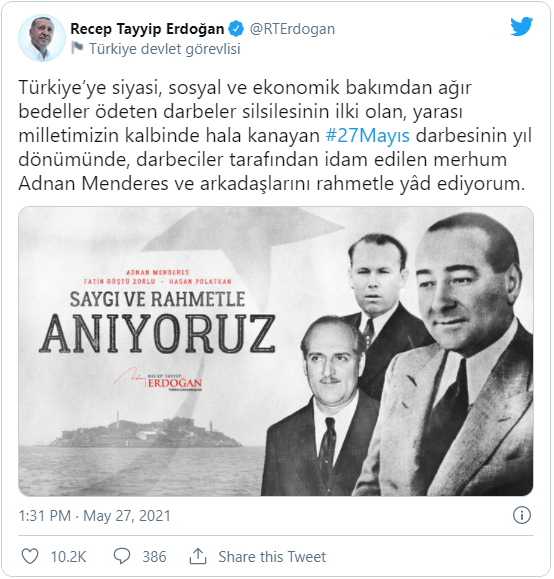Viewport: 554px width, 579px height.
Task: Click the island photo in image
Action: [145, 430]
